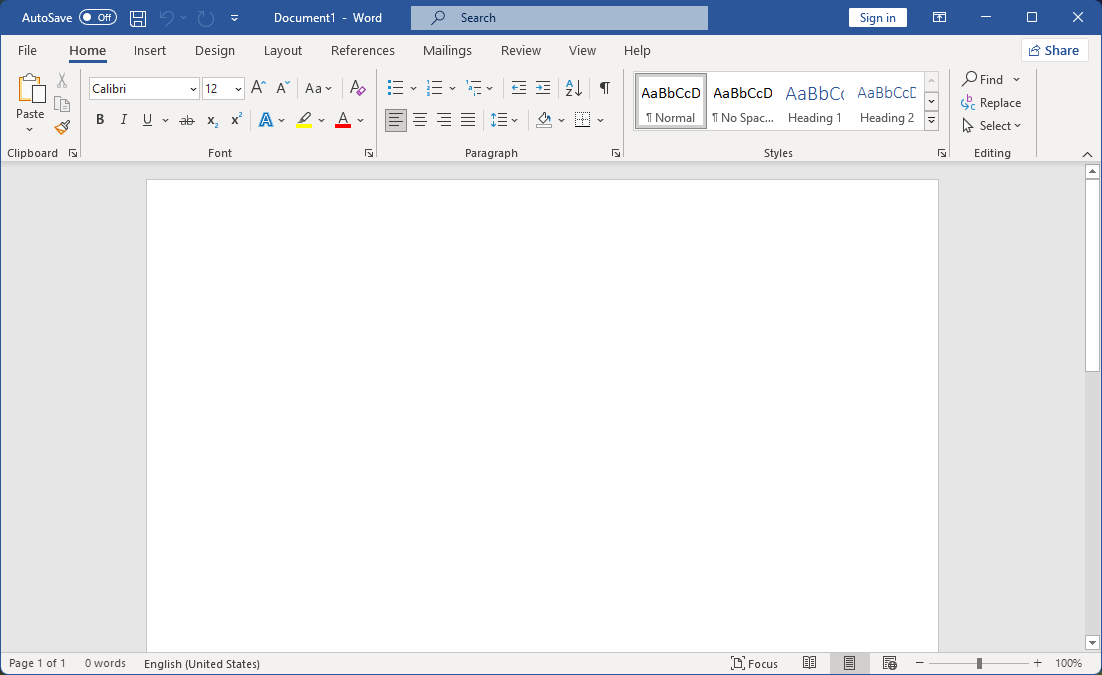Viewport: 1102px width, 675px height.
Task: Toggle Focus mode in status bar
Action: [x=755, y=663]
